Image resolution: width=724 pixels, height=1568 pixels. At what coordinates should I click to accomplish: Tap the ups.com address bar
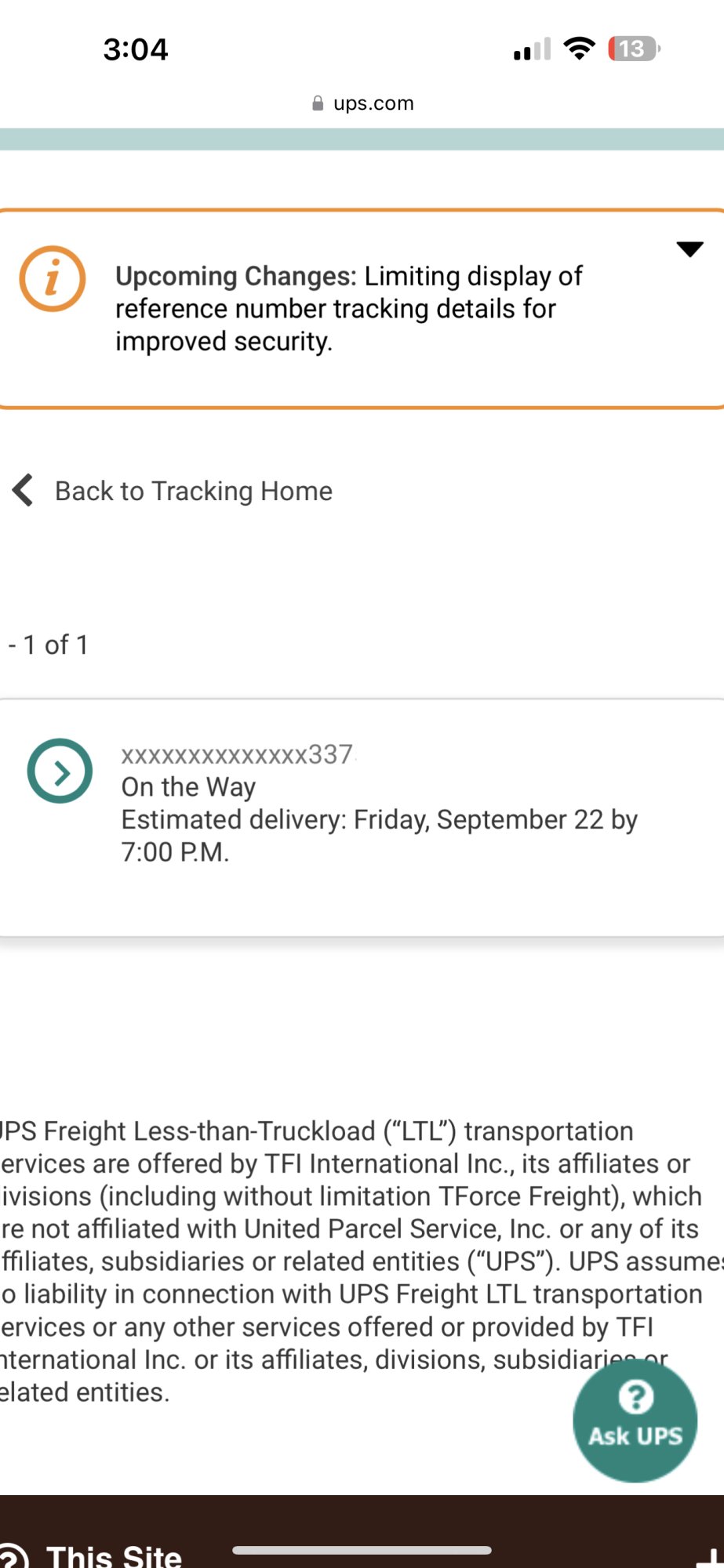(373, 103)
